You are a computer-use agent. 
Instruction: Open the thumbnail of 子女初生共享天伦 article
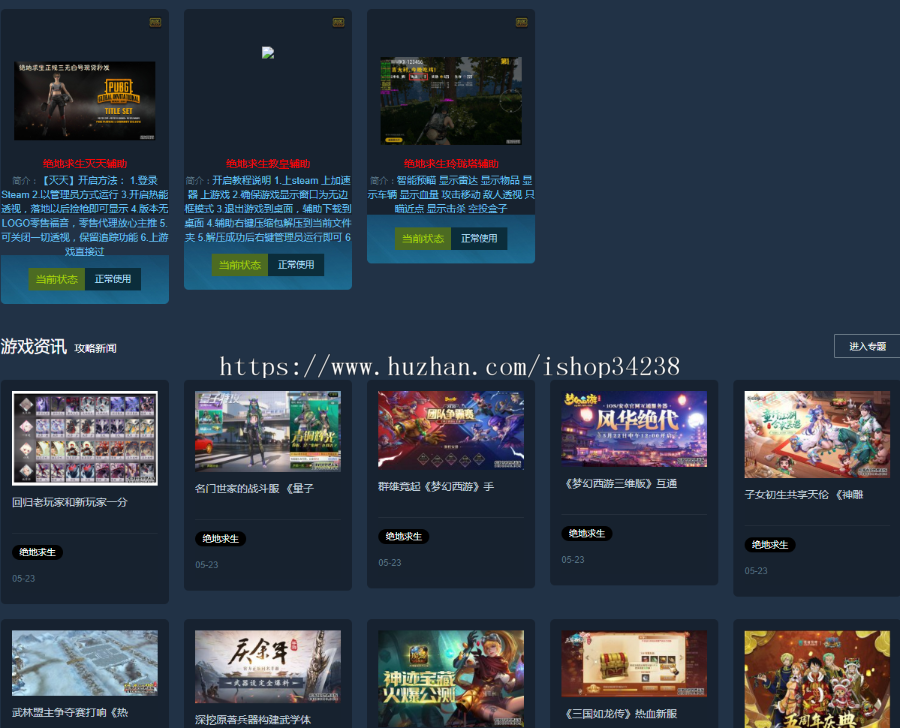tap(817, 434)
